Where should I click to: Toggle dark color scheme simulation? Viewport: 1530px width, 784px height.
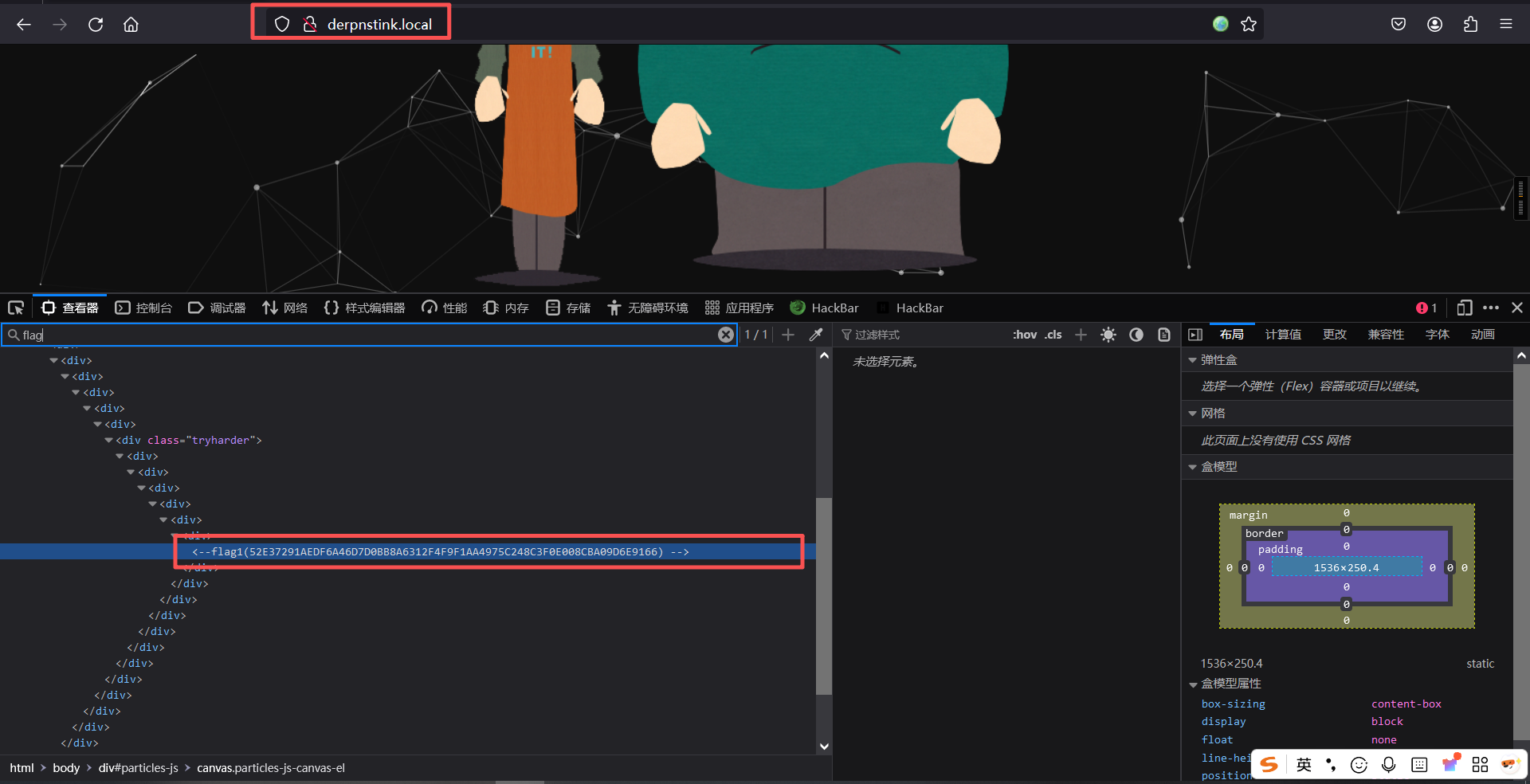(x=1136, y=335)
